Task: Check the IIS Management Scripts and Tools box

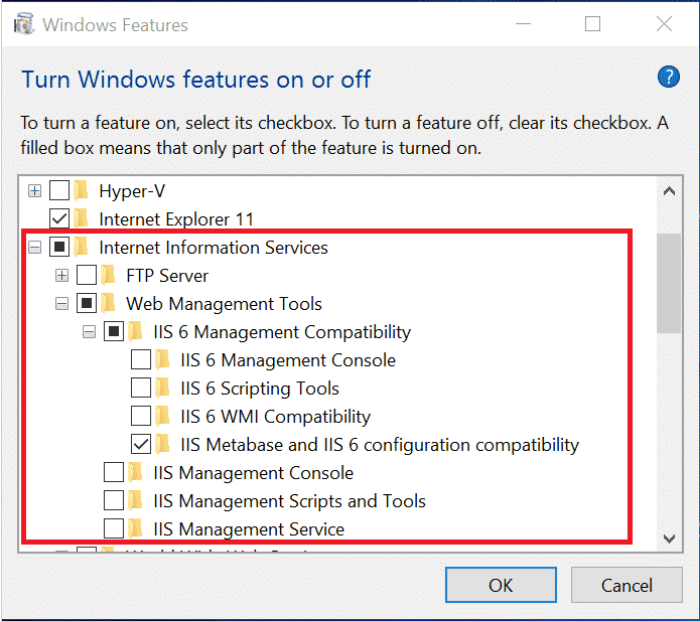Action: click(114, 501)
